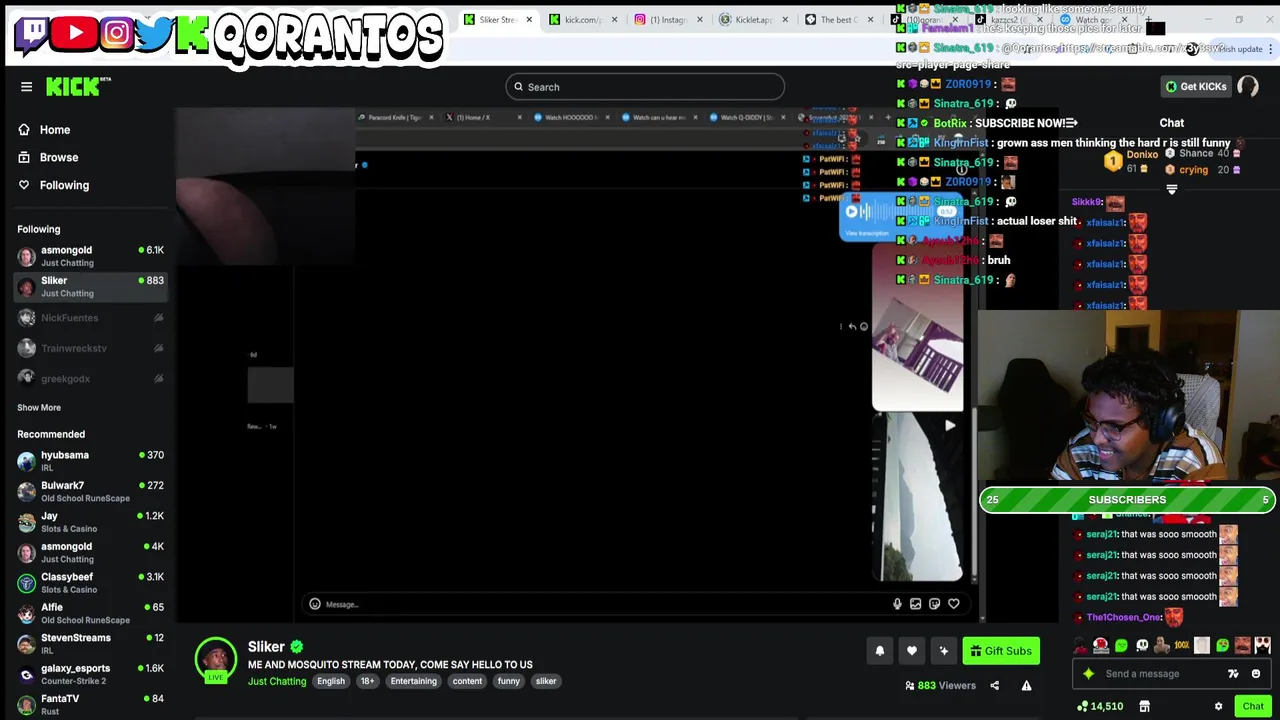Open the hamburger sidebar menu
This screenshot has height=720, width=1280.
tap(27, 87)
